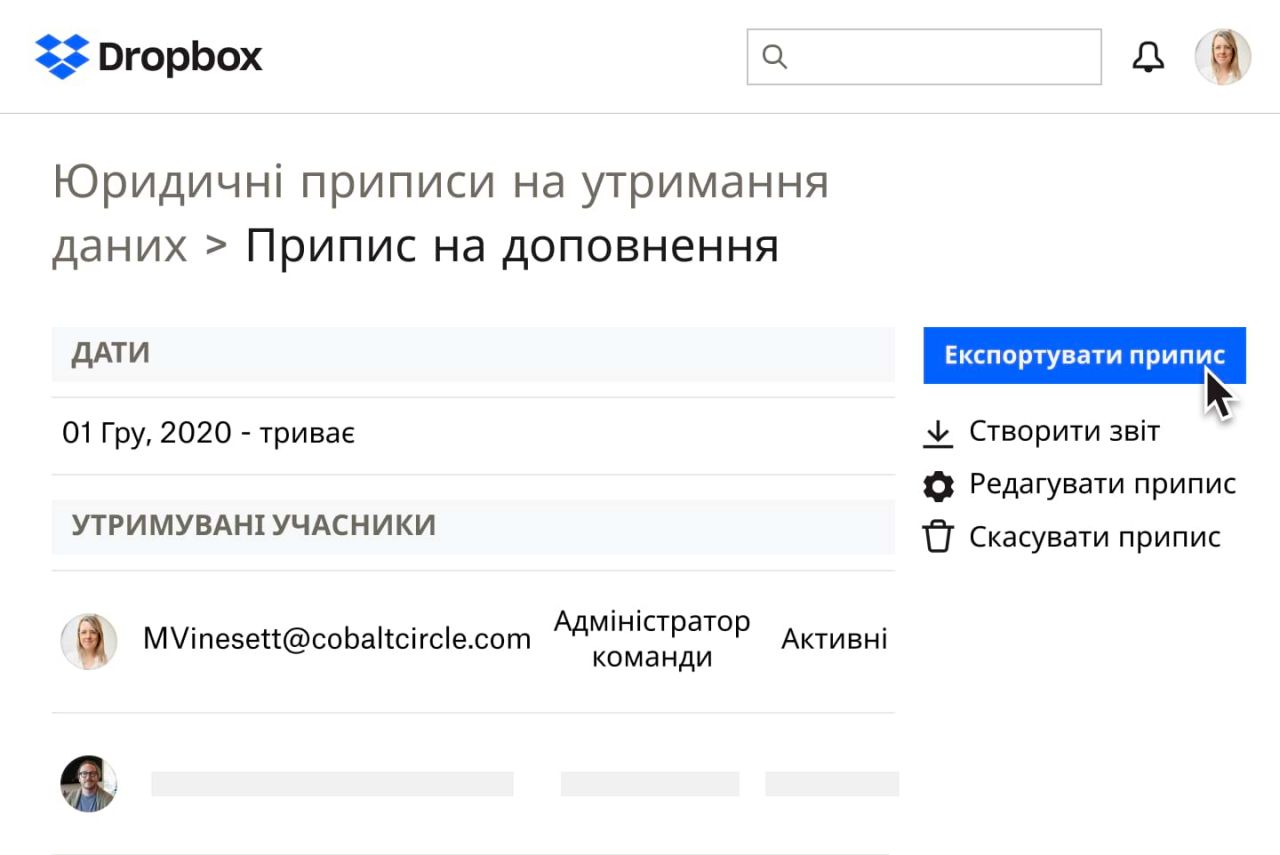The width and height of the screenshot is (1280, 855).
Task: Click the avatar next to MVinesett@cobaltcircle.com
Action: [88, 640]
